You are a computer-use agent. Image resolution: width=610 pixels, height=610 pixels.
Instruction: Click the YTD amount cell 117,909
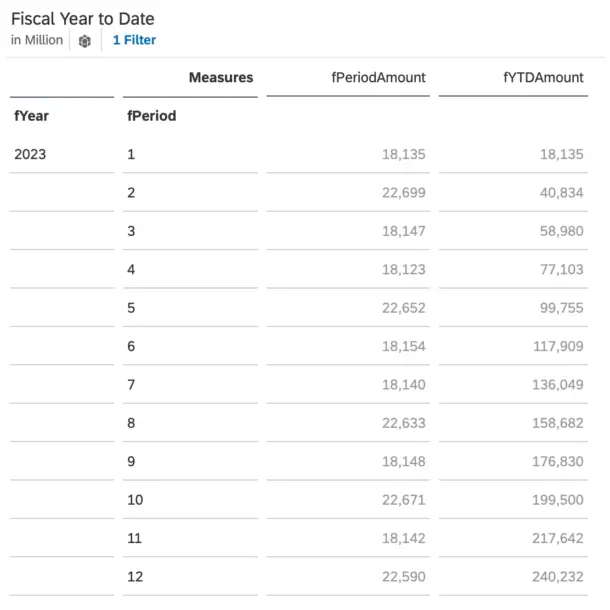coord(558,346)
